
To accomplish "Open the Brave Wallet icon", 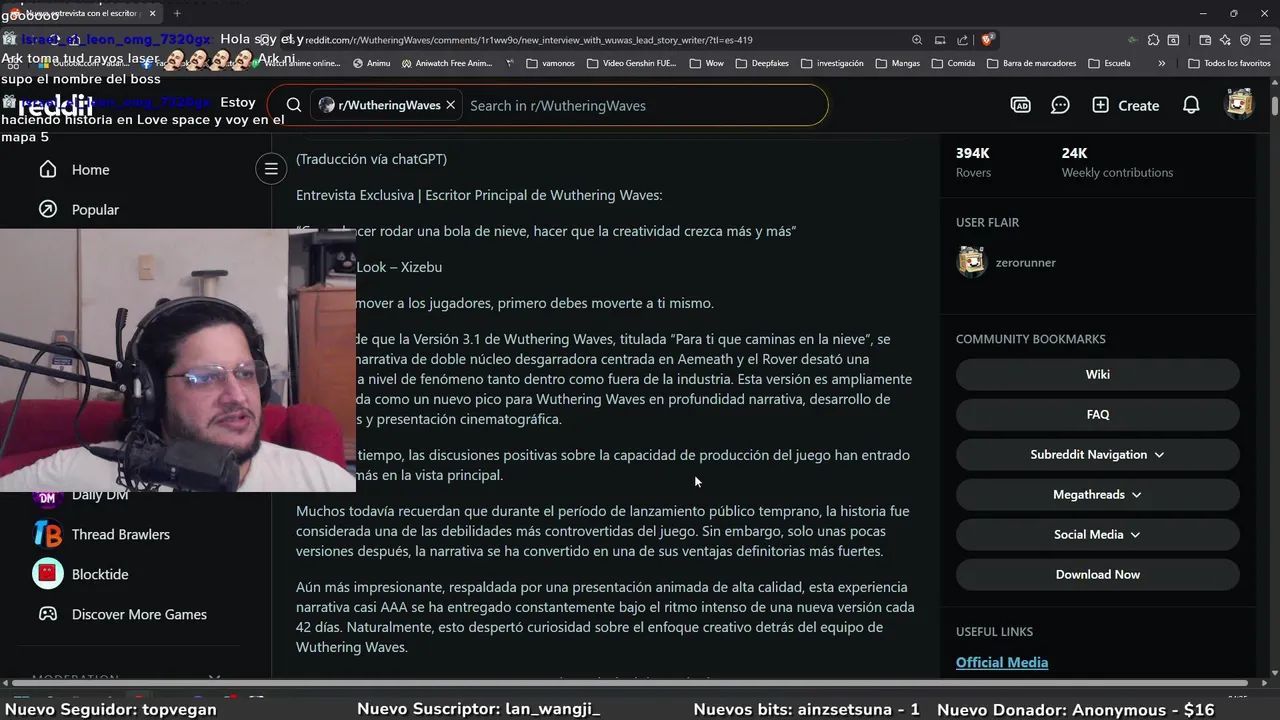I will tap(1205, 40).
